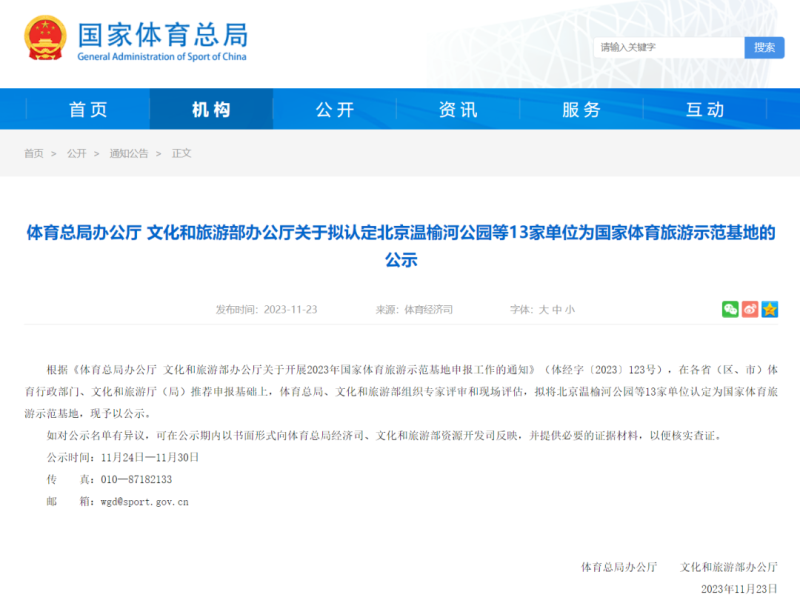Image resolution: width=800 pixels, height=612 pixels.
Task: Open the 互动 navigation tab
Action: (x=705, y=110)
